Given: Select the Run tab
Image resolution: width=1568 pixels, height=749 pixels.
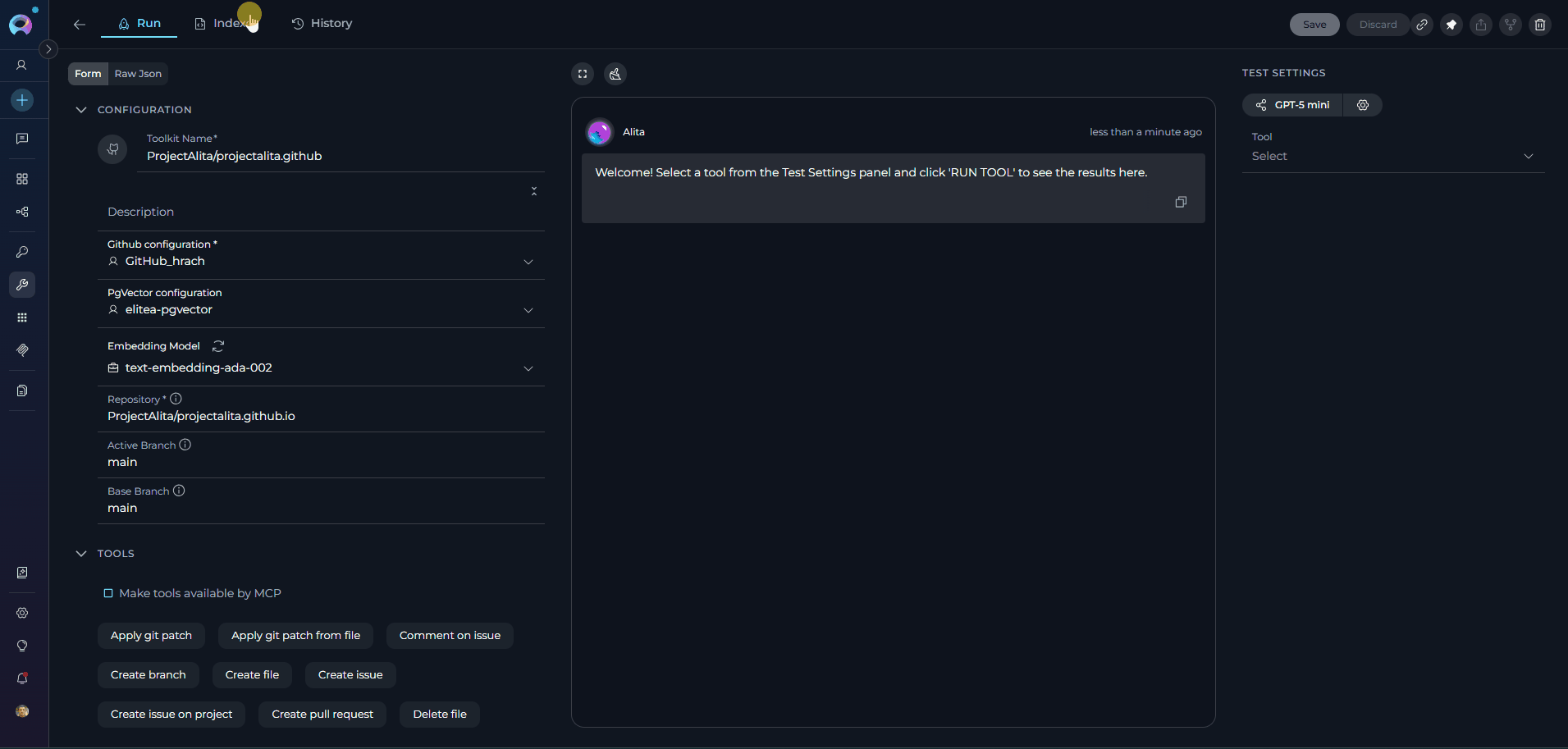Looking at the screenshot, I should [x=139, y=24].
